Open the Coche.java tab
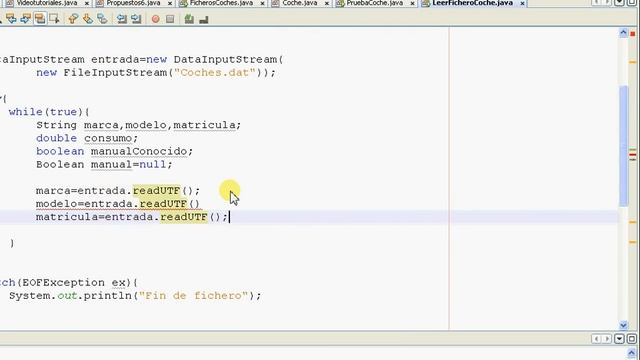The image size is (640, 360). (x=300, y=3)
